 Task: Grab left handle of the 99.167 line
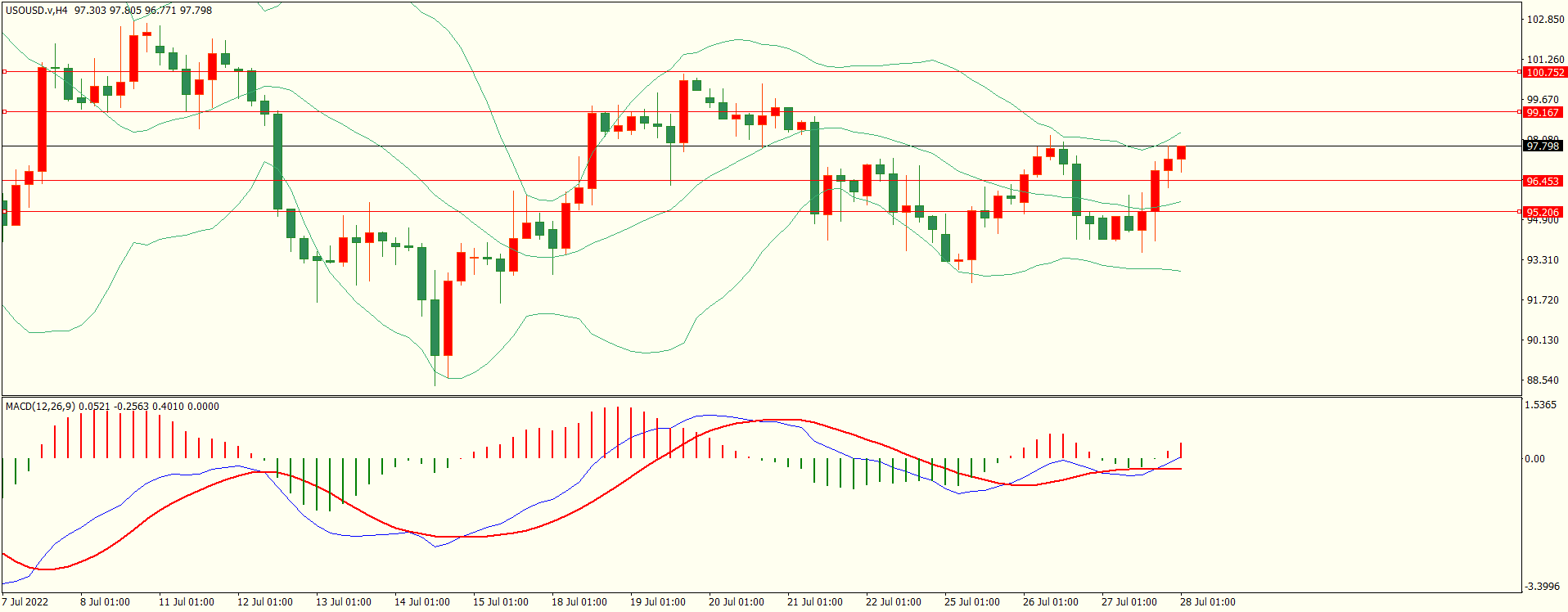pos(5,112)
